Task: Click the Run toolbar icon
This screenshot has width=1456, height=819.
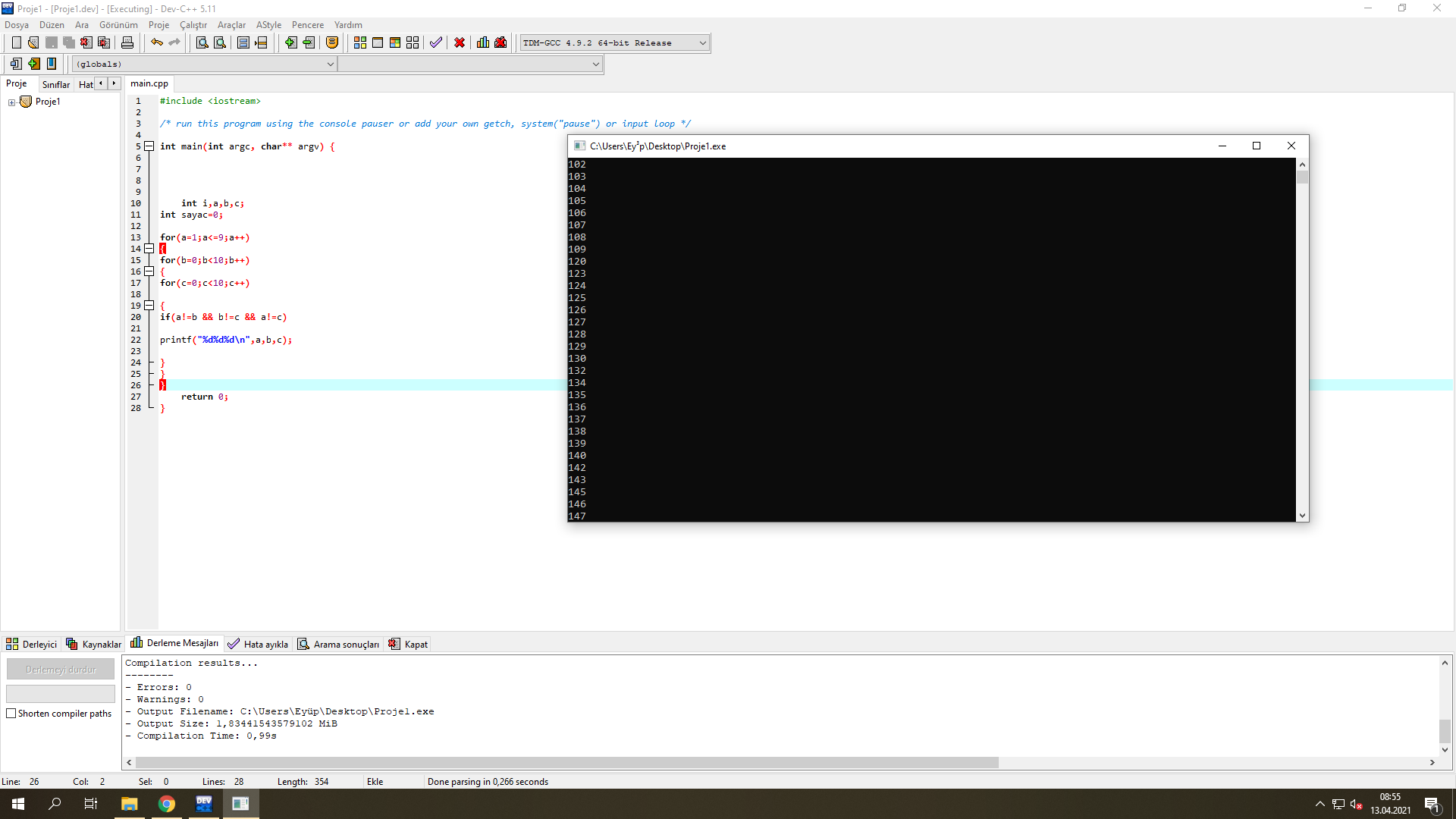Action: tap(378, 43)
